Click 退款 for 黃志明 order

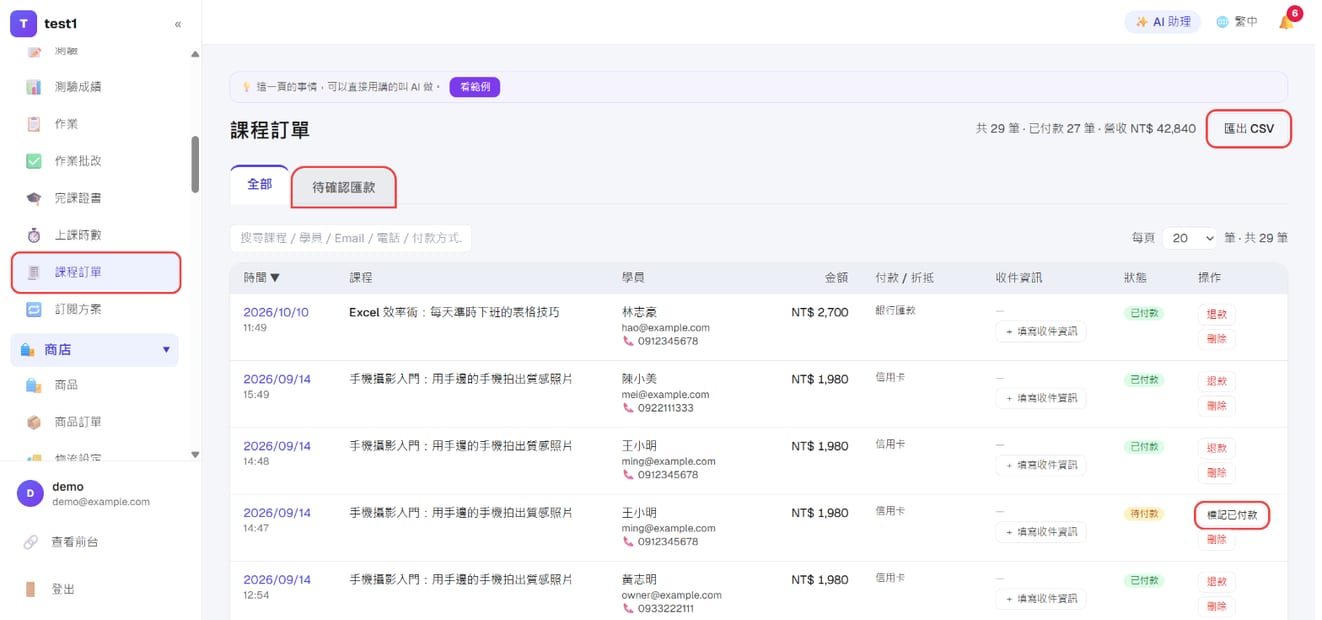(1216, 581)
